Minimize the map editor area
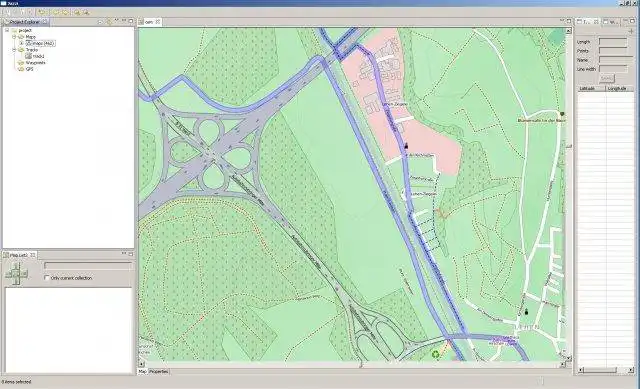This screenshot has width=640, height=389. click(562, 20)
